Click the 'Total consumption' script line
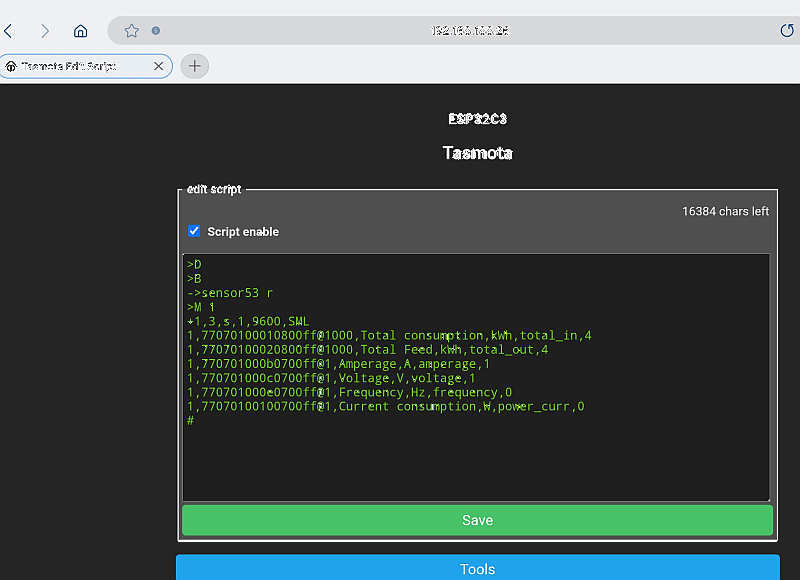The height and width of the screenshot is (580, 800). point(389,336)
